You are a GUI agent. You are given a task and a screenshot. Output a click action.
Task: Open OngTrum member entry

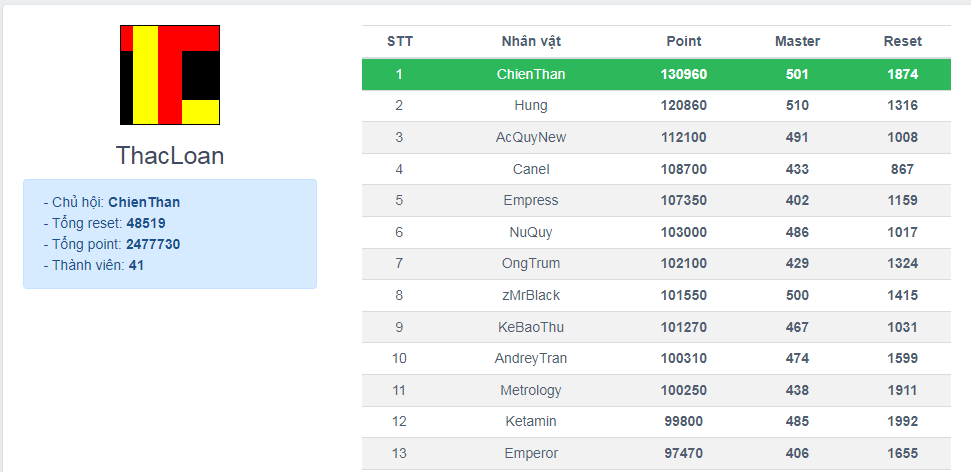531,263
